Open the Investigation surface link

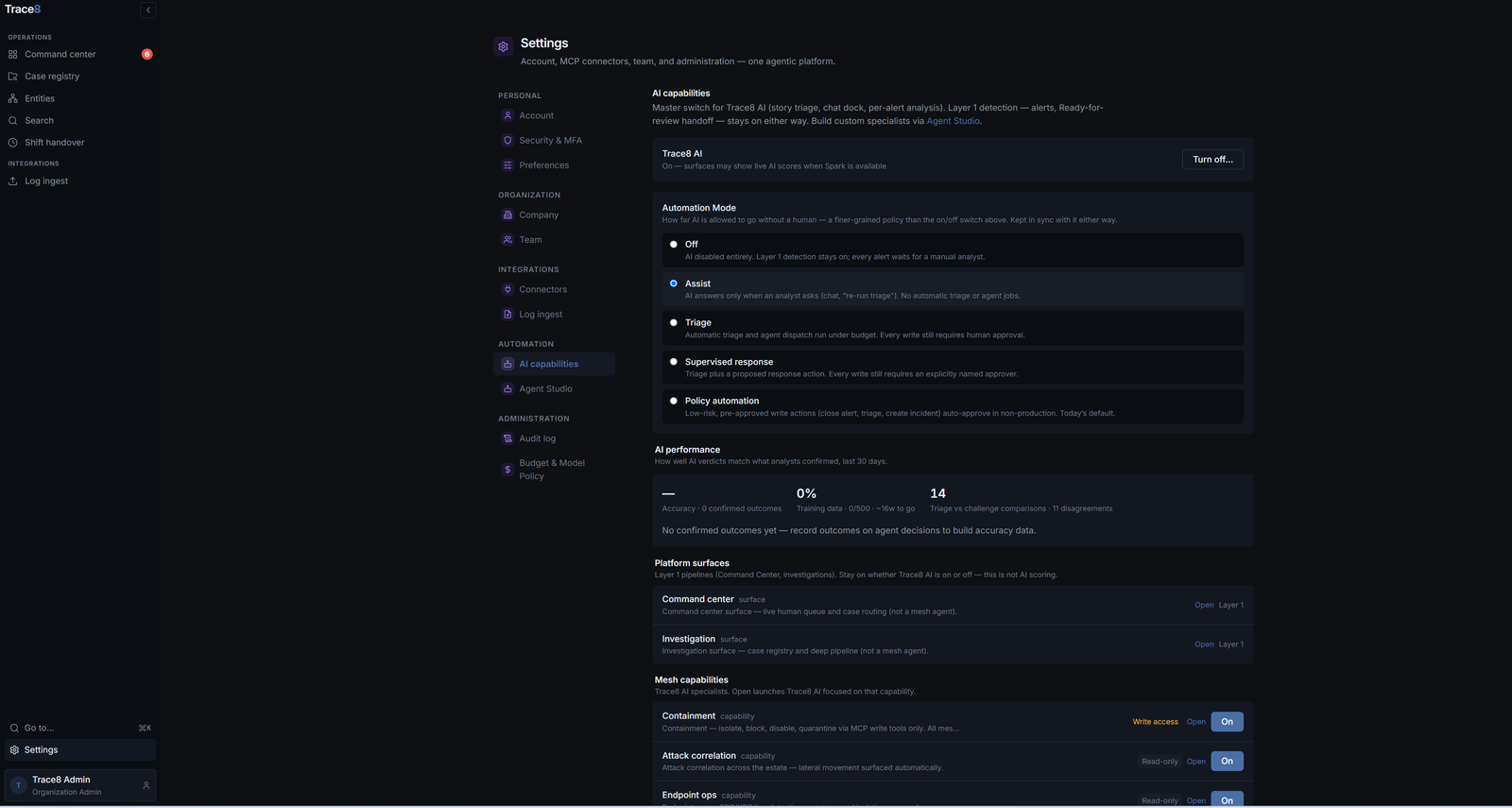pos(1204,645)
